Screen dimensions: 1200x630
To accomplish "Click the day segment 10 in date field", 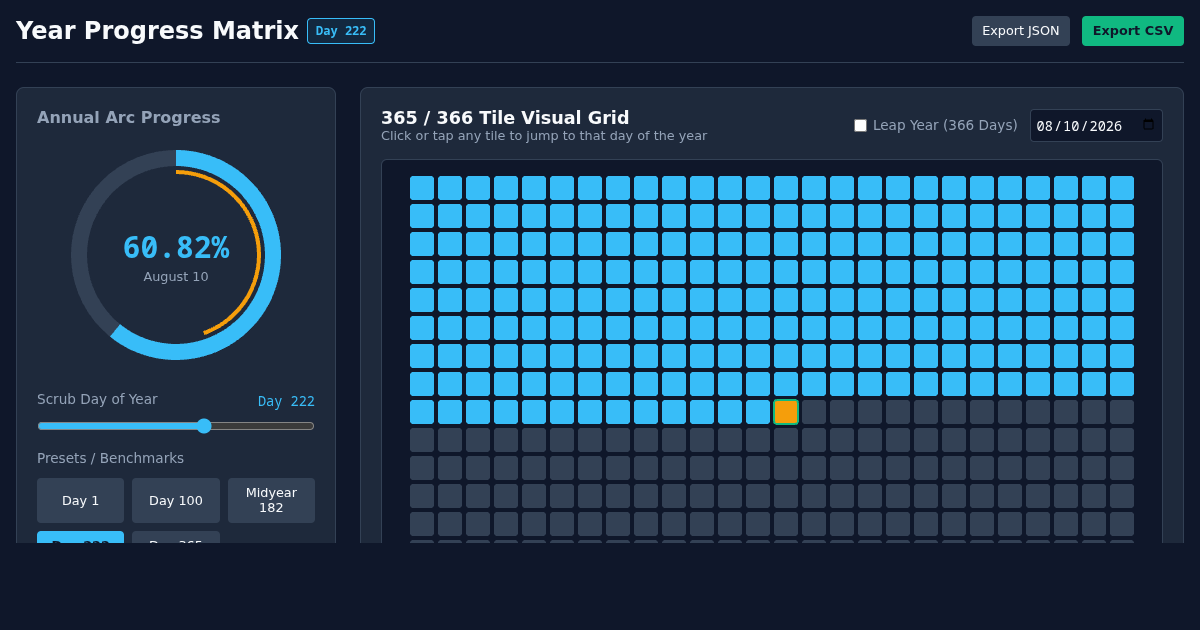I will [x=1071, y=126].
